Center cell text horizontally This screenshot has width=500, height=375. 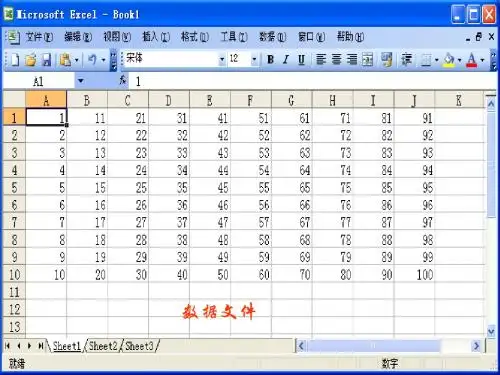click(336, 60)
